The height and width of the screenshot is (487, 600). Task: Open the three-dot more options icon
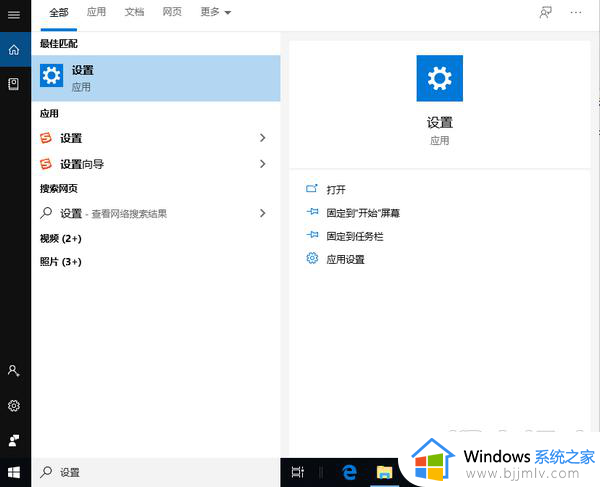(x=576, y=12)
